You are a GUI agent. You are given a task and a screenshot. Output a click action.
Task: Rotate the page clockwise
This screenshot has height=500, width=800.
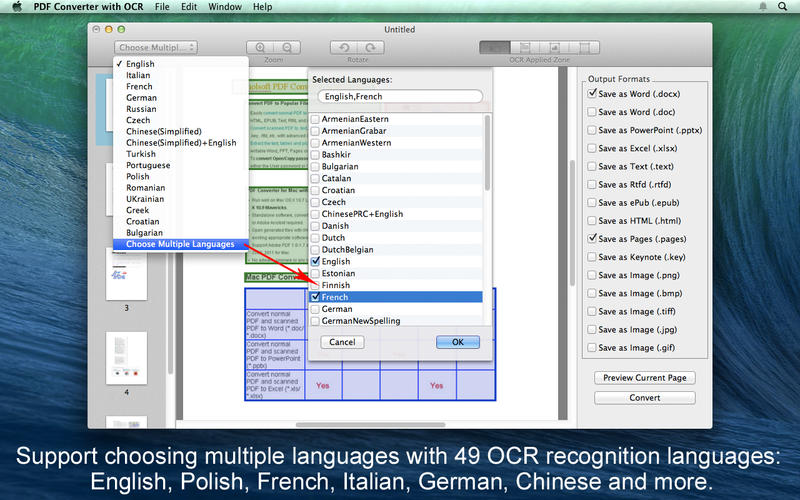pos(370,47)
